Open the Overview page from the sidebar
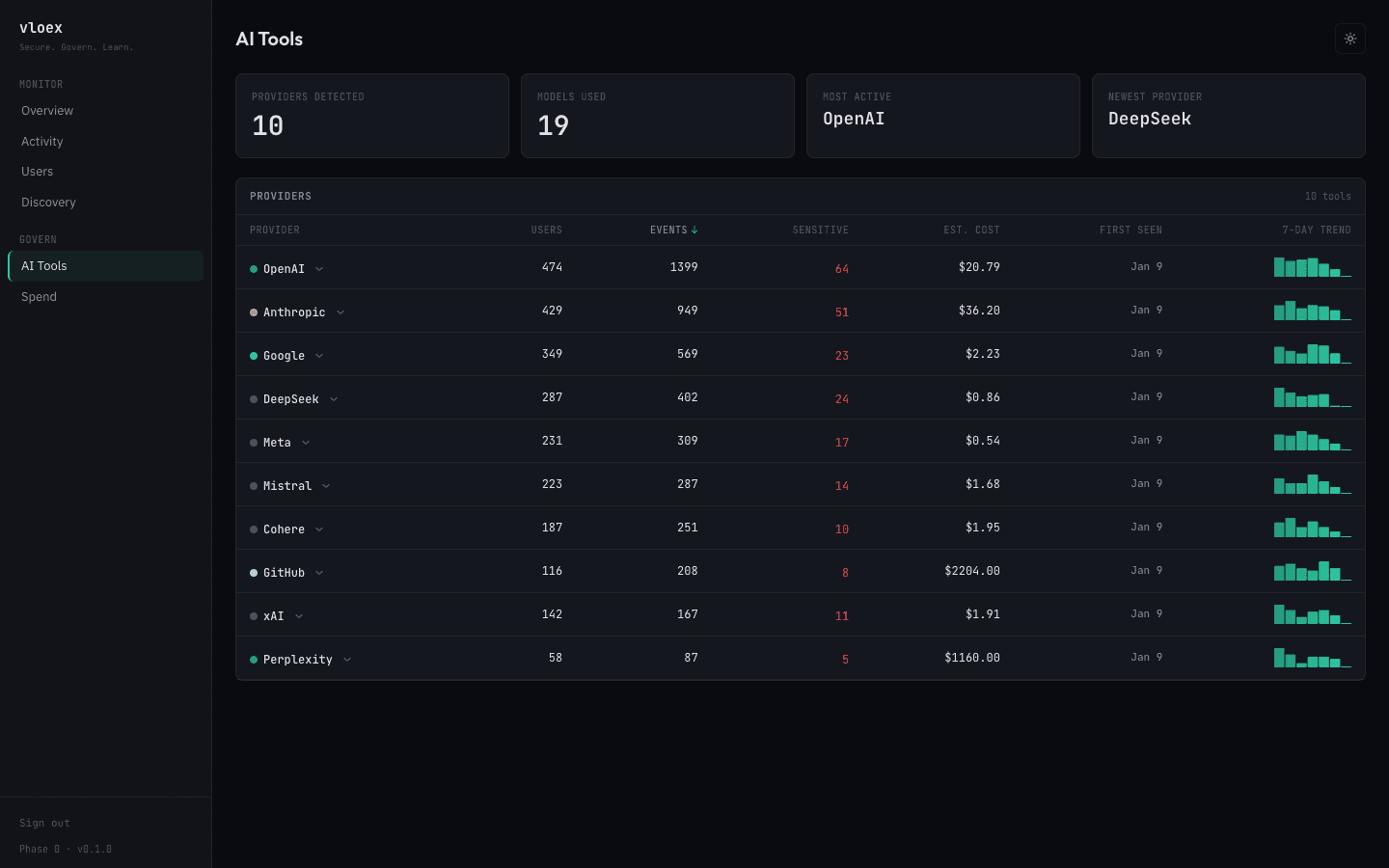Image resolution: width=1389 pixels, height=868 pixels. tap(46, 110)
